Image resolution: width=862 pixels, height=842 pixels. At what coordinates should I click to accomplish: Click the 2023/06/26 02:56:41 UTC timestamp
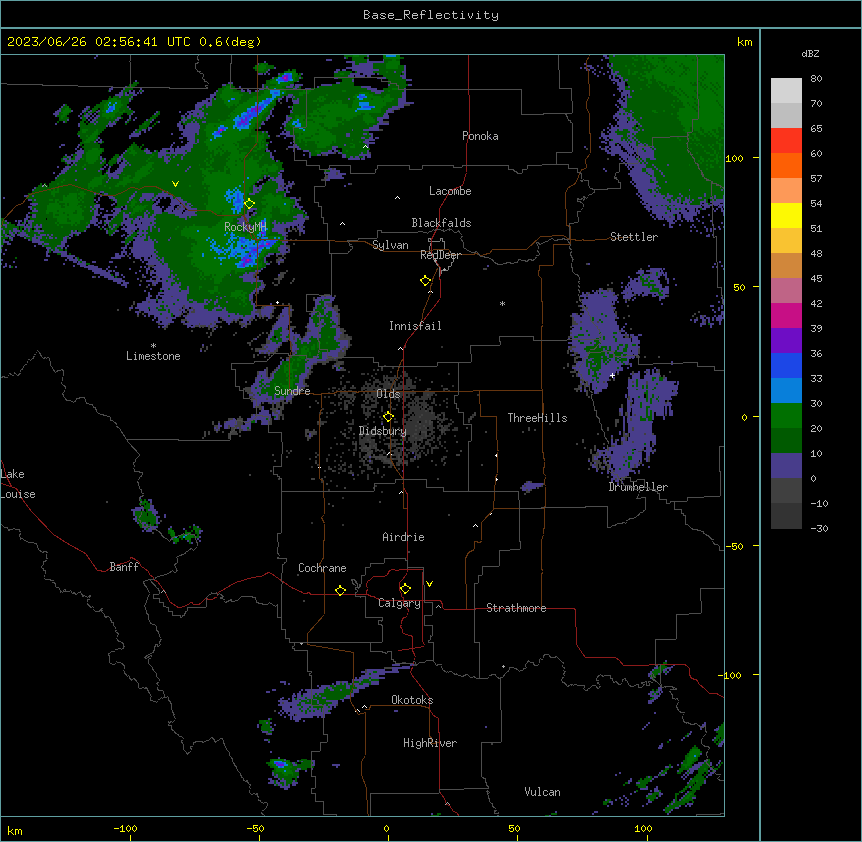pyautogui.click(x=99, y=42)
